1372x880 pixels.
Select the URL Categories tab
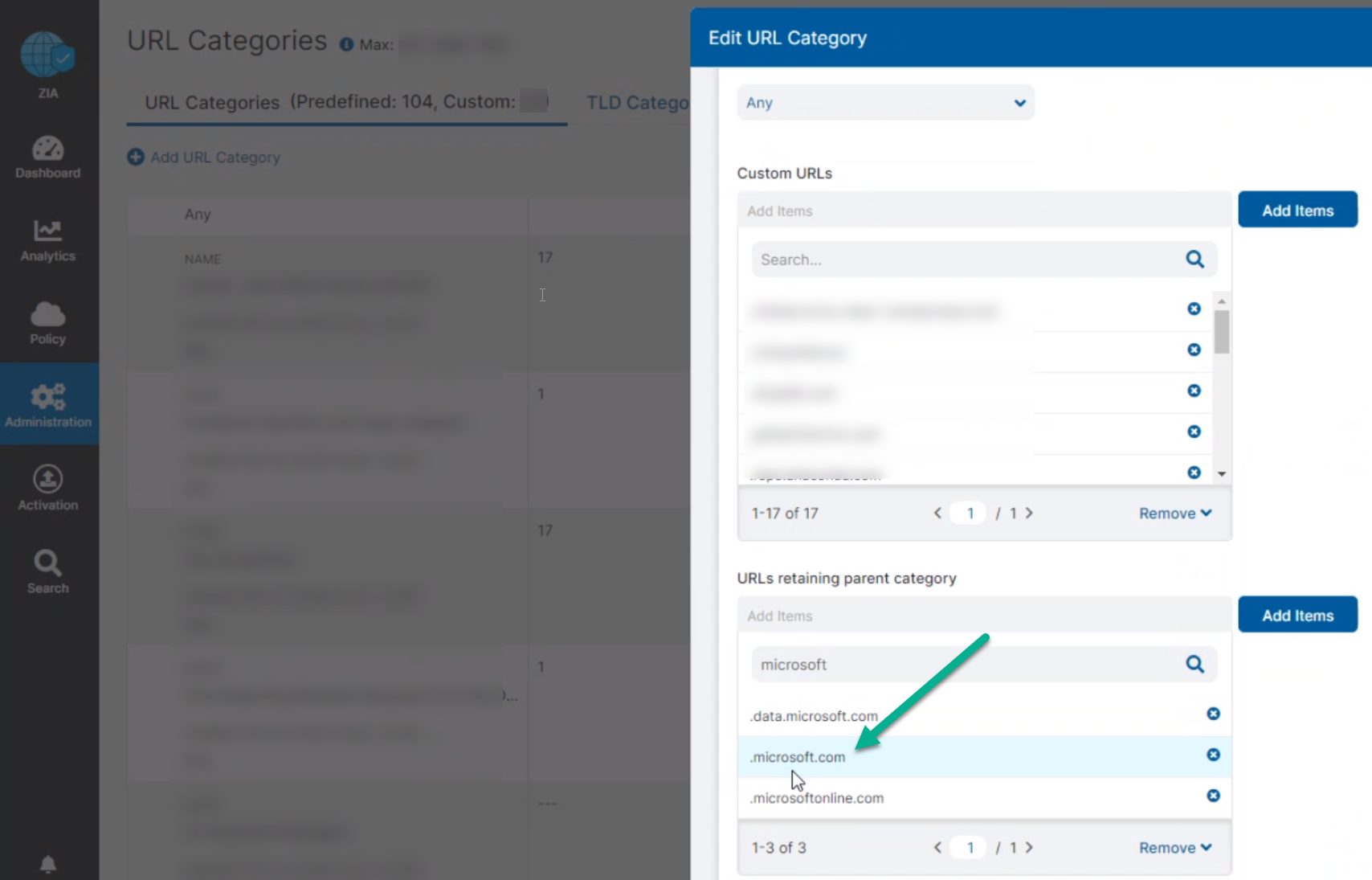tap(347, 103)
